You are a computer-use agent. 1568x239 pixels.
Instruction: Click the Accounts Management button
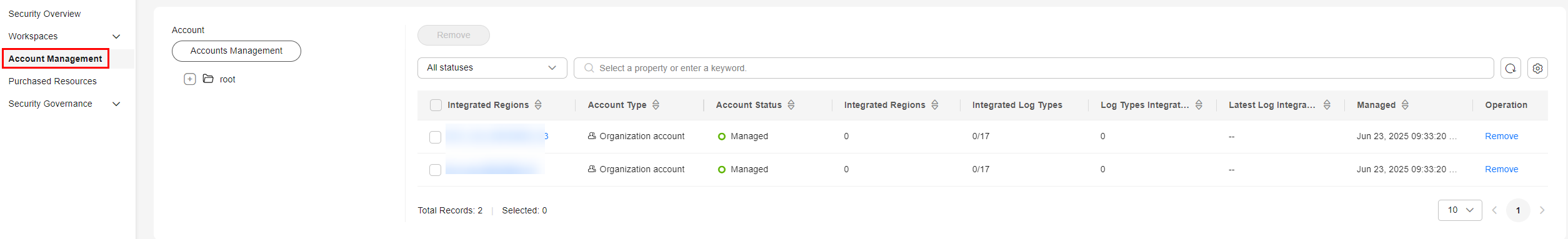pos(236,51)
